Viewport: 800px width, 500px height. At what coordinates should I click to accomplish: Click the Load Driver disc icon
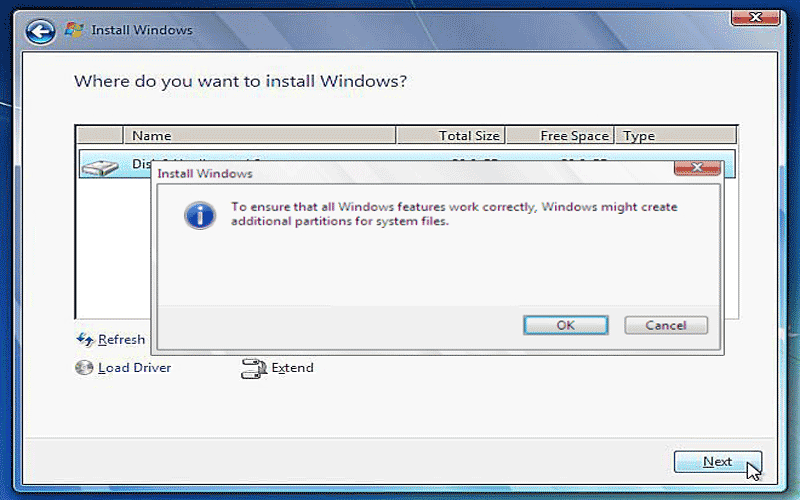[x=84, y=367]
